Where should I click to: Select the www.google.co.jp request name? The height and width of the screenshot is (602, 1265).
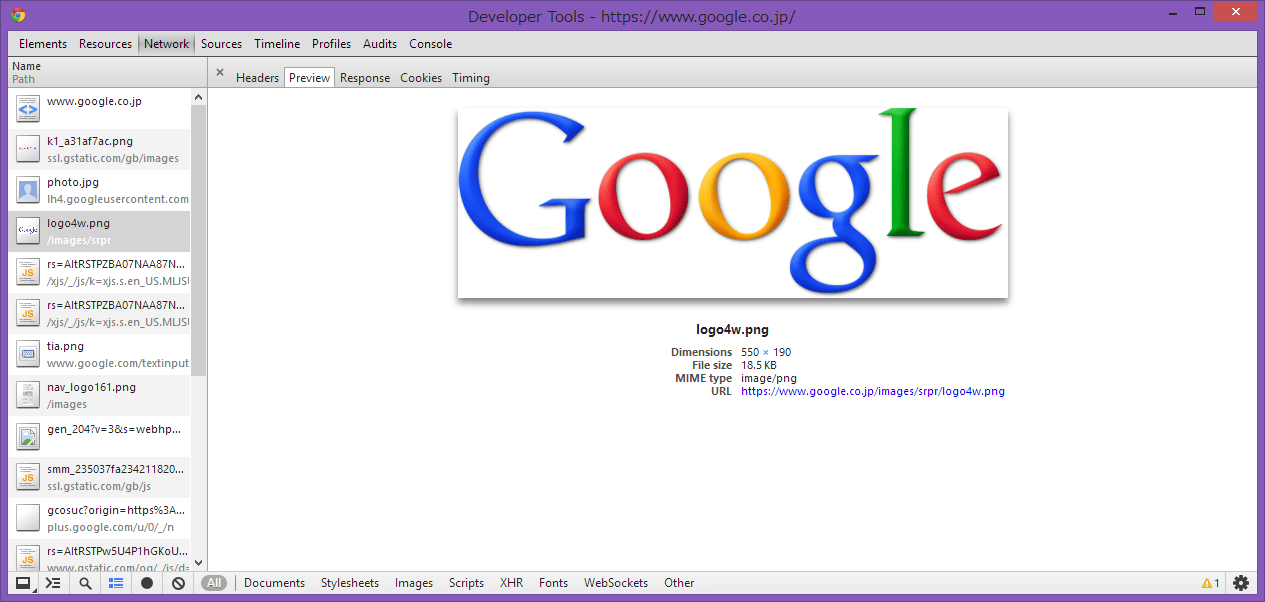tap(94, 101)
